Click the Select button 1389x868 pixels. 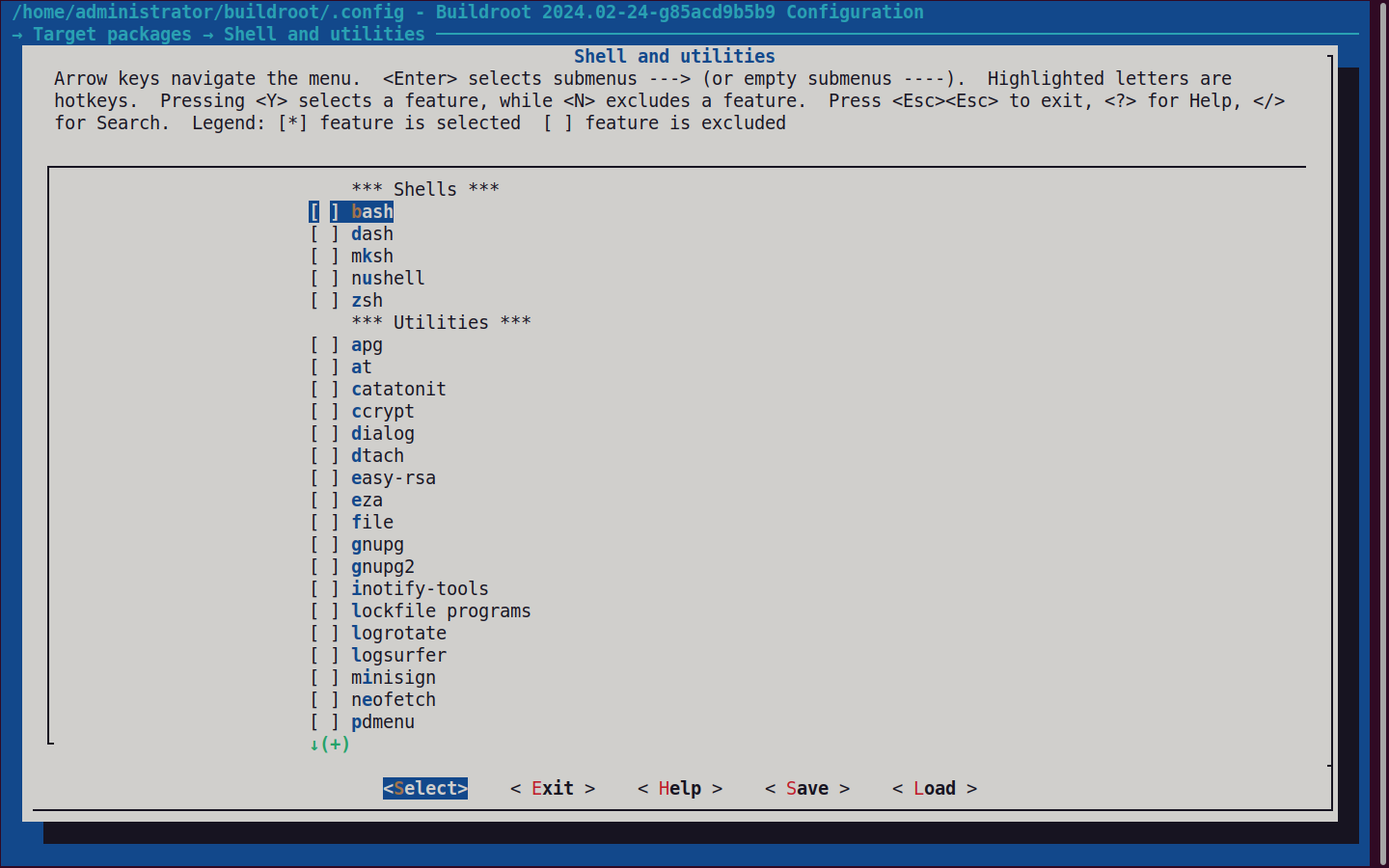tap(425, 789)
